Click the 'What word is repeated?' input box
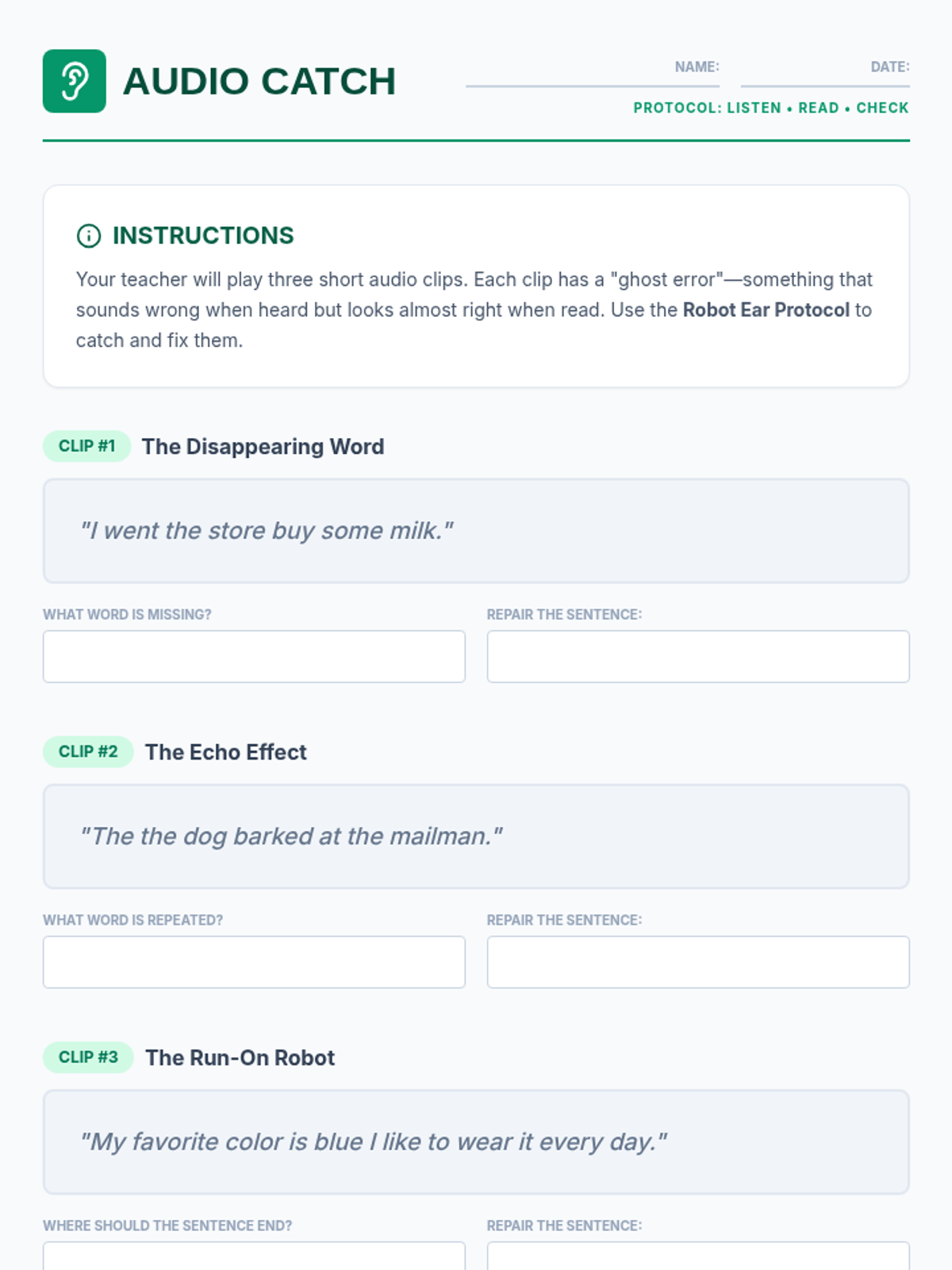Screen dimensions: 952x1270 point(254,962)
